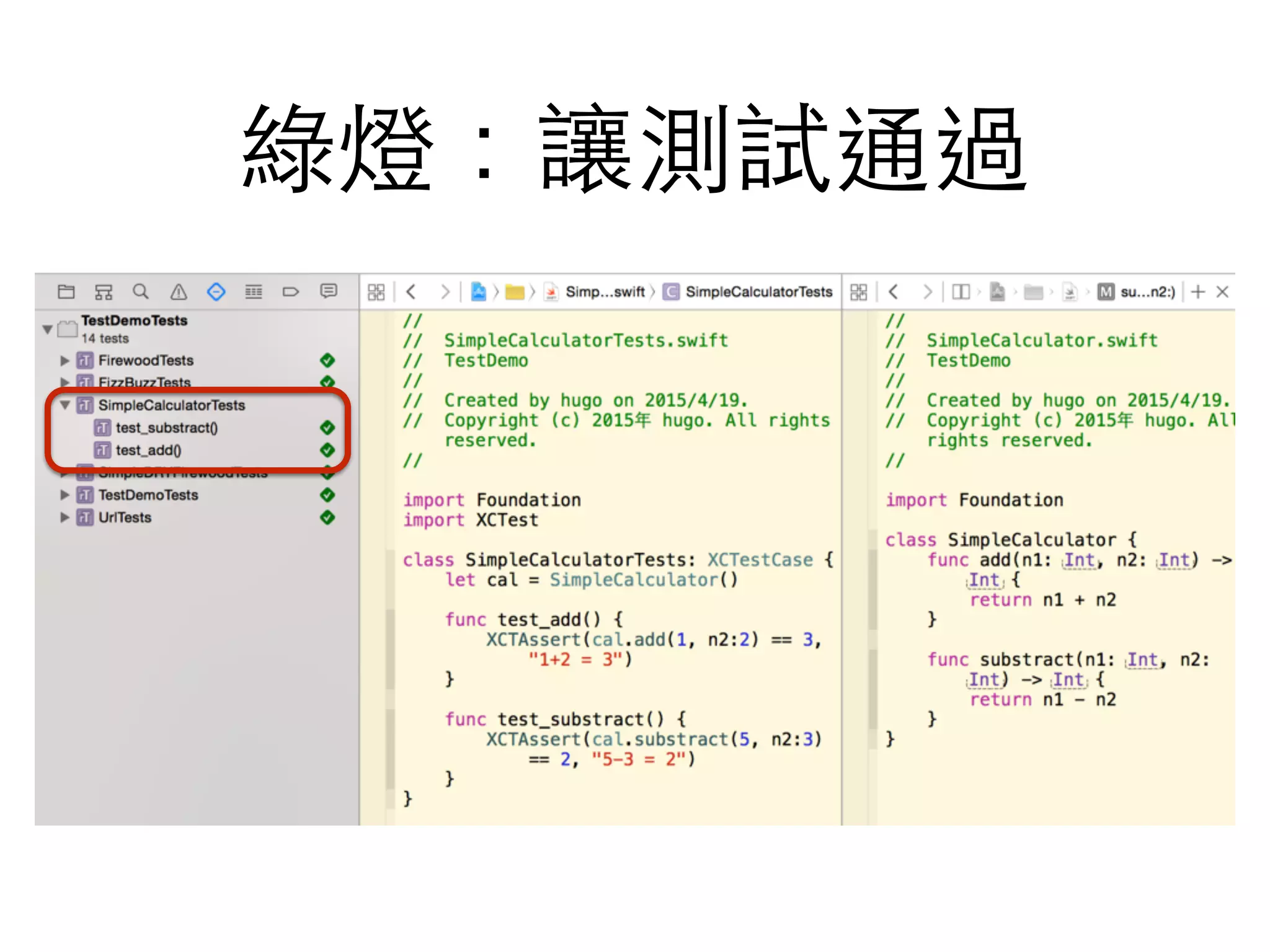Viewport: 1270px width, 952px height.
Task: Go back in the left editor history
Action: pos(411,291)
